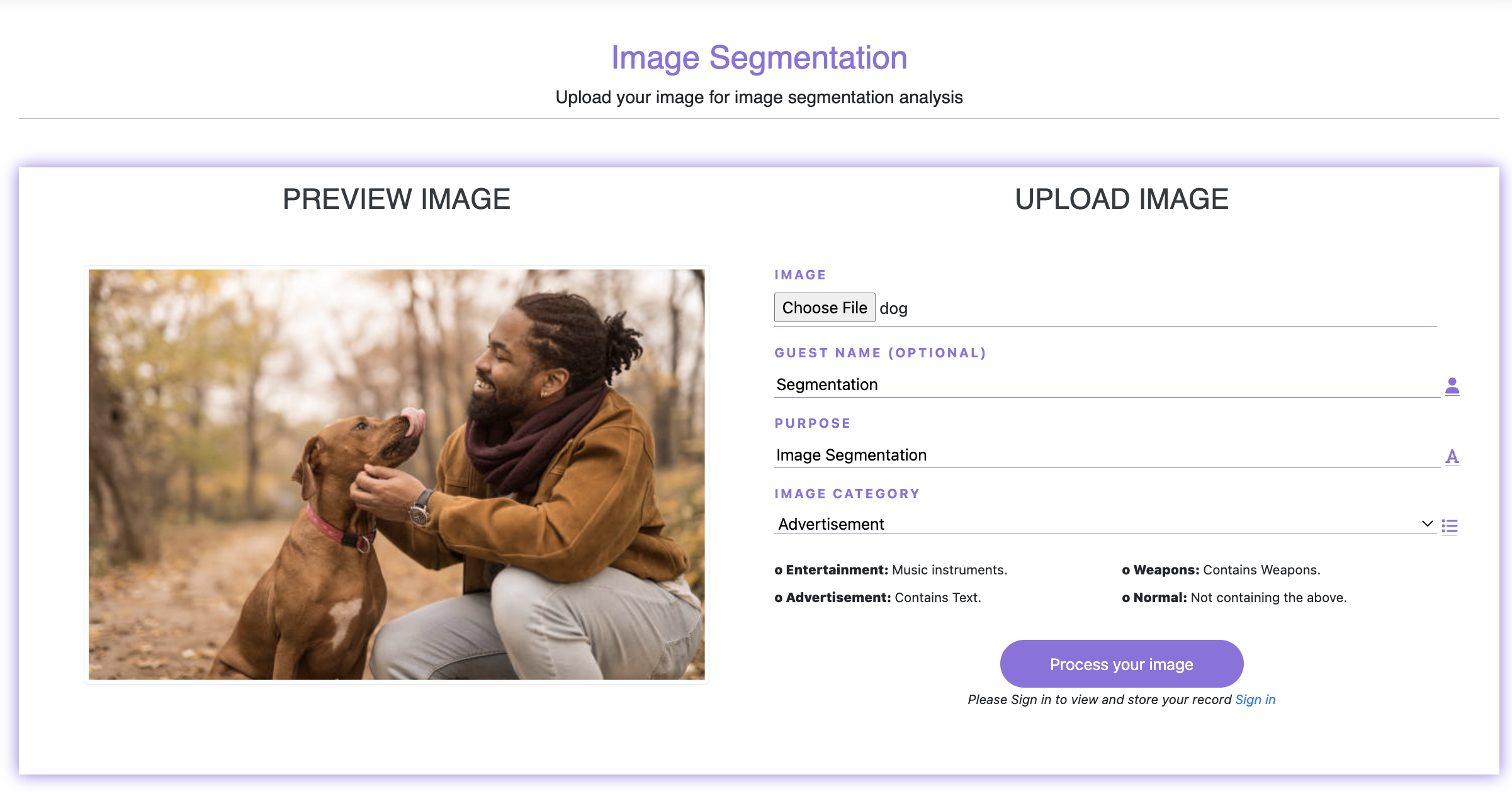
Task: Click the Image Segmentation page title
Action: [x=759, y=58]
